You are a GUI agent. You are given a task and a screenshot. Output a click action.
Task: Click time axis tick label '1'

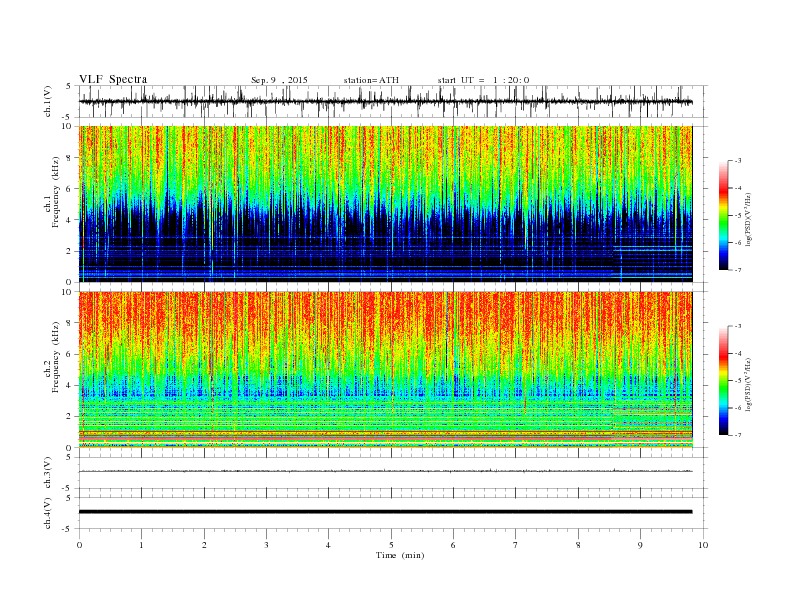coord(141,545)
